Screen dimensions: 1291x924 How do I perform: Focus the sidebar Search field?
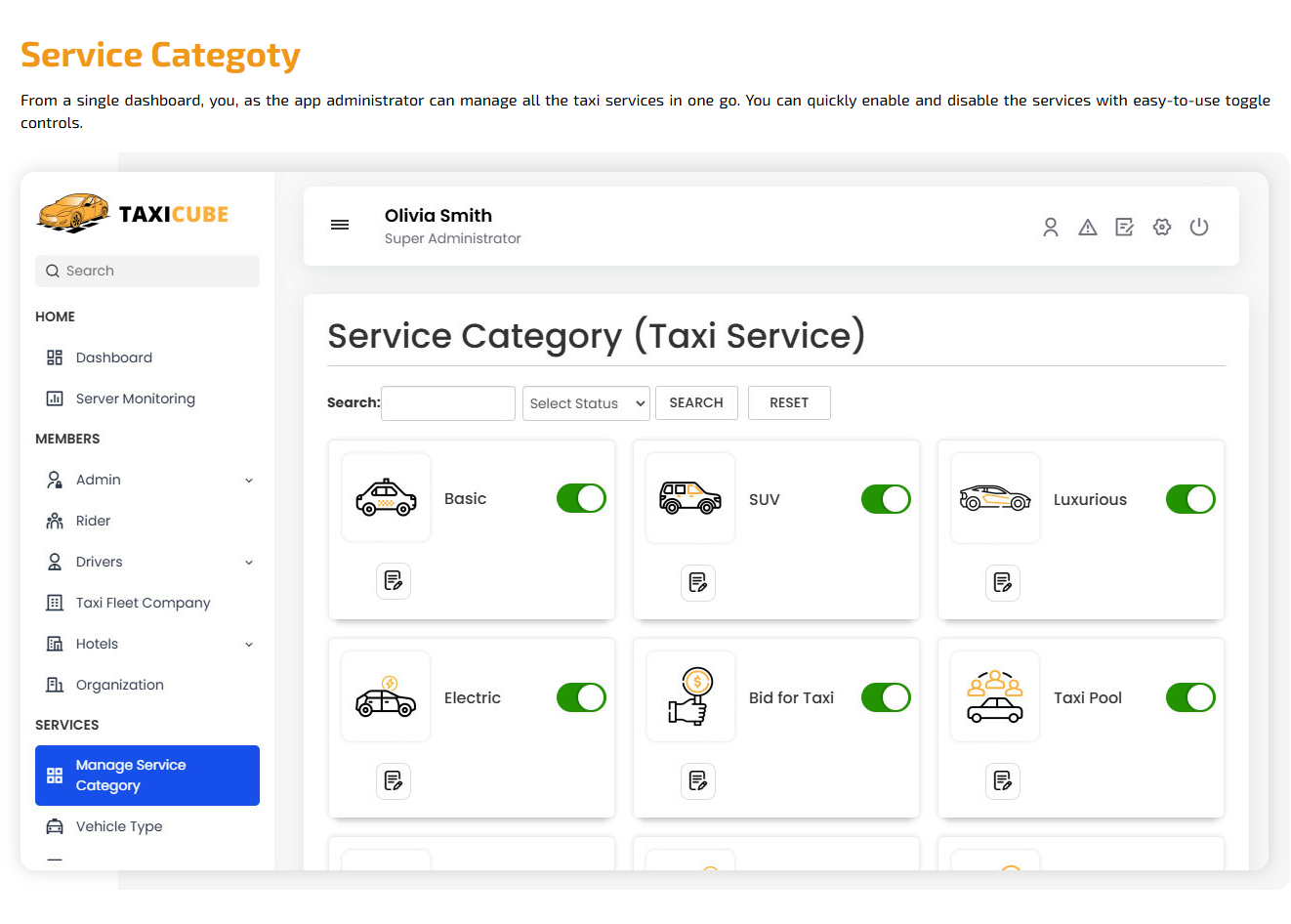coord(147,271)
